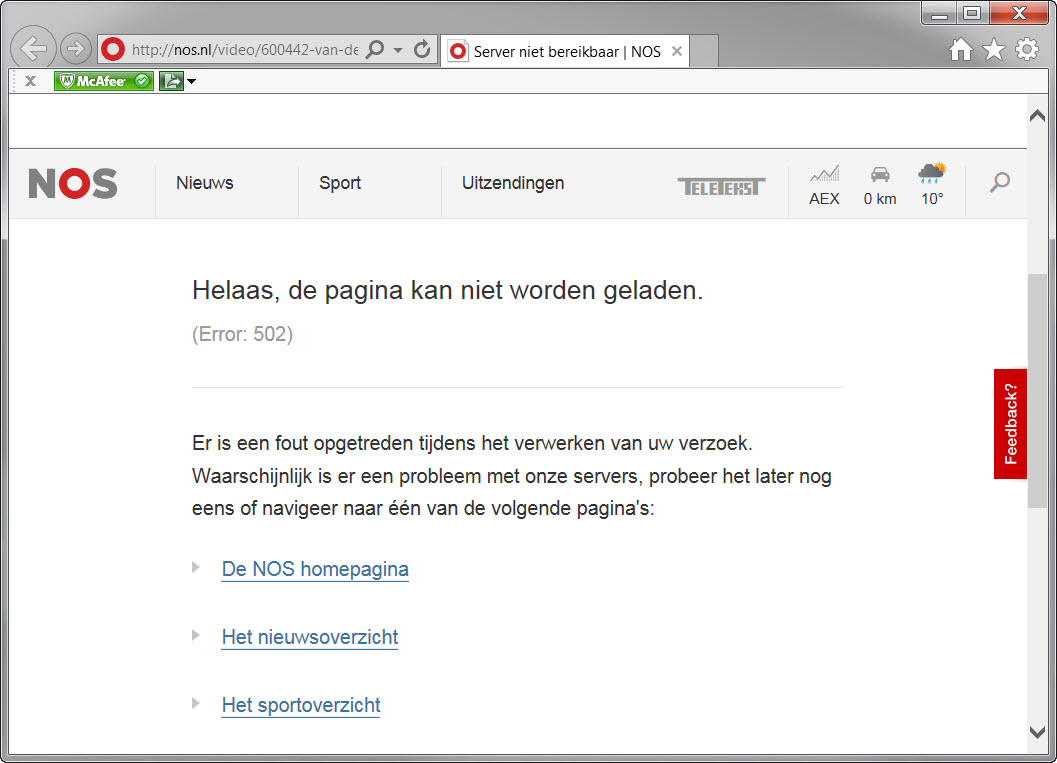Go back with the browser back arrow
Screen dimensions: 1057x763
(33, 49)
